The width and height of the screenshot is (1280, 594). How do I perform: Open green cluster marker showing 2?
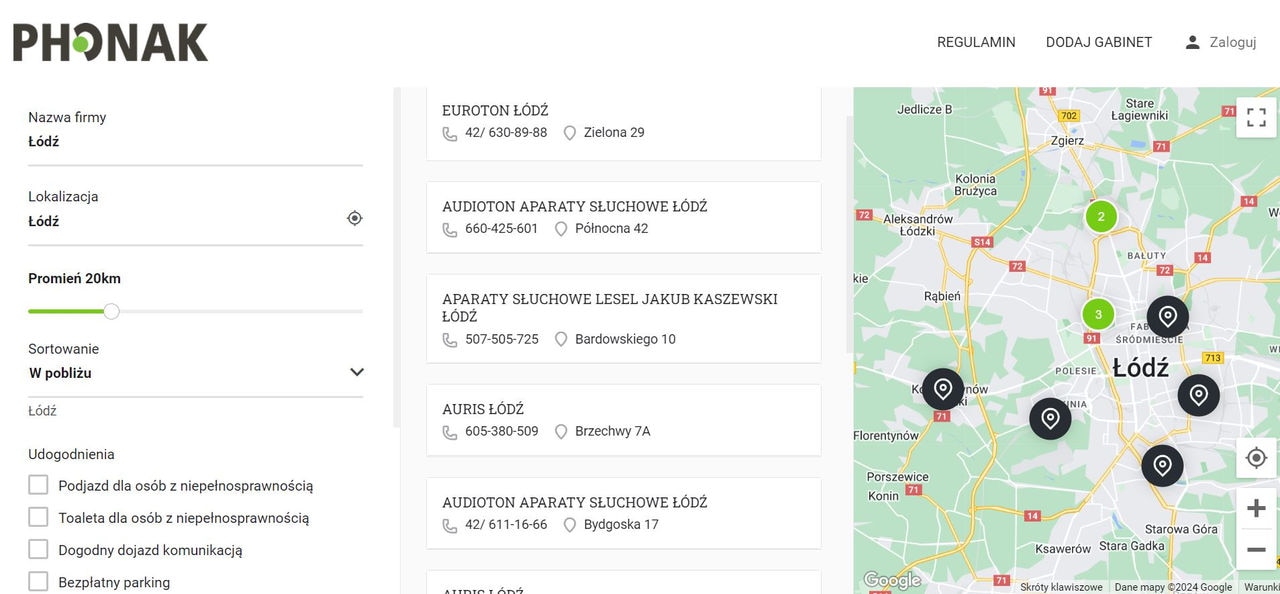[x=1101, y=216]
